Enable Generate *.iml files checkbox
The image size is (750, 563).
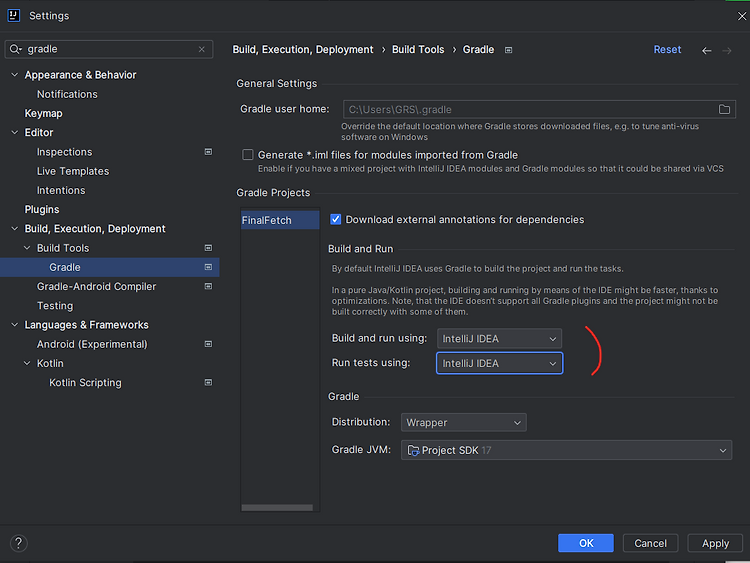pos(248,155)
